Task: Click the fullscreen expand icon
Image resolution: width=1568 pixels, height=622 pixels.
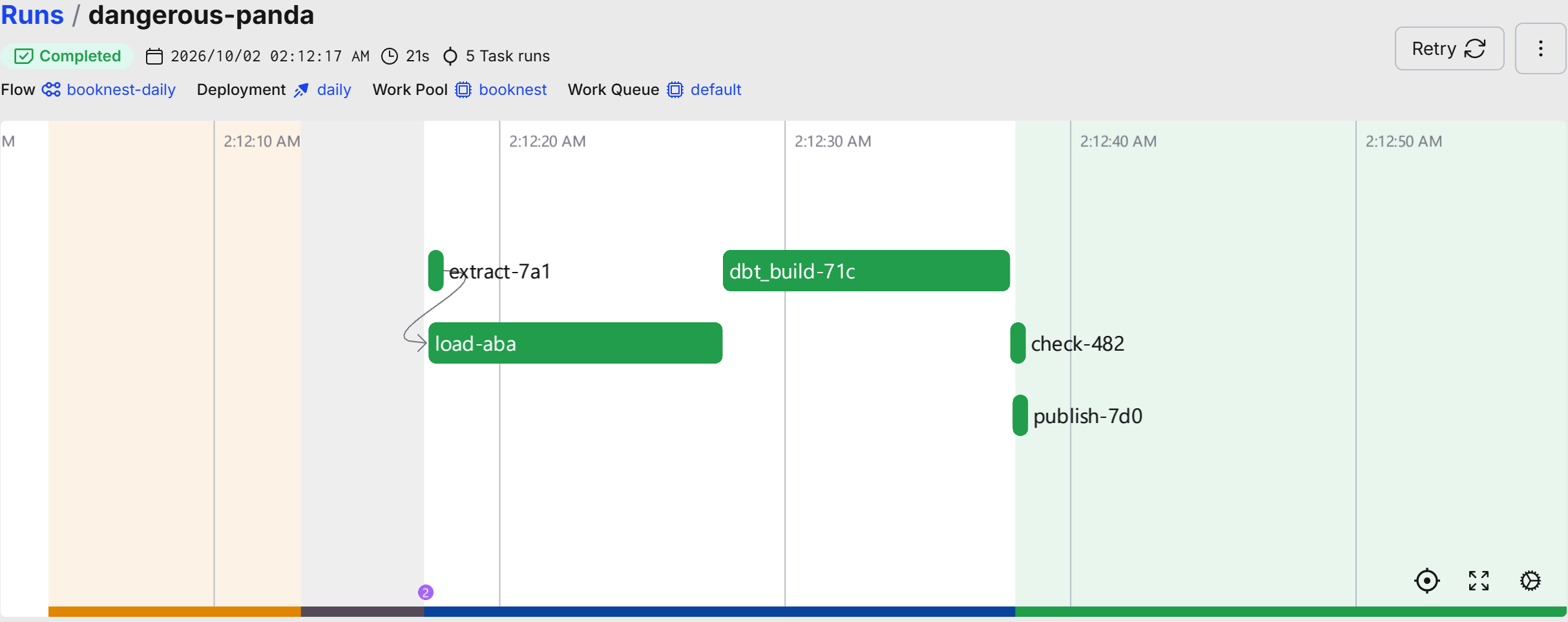Action: pyautogui.click(x=1478, y=581)
